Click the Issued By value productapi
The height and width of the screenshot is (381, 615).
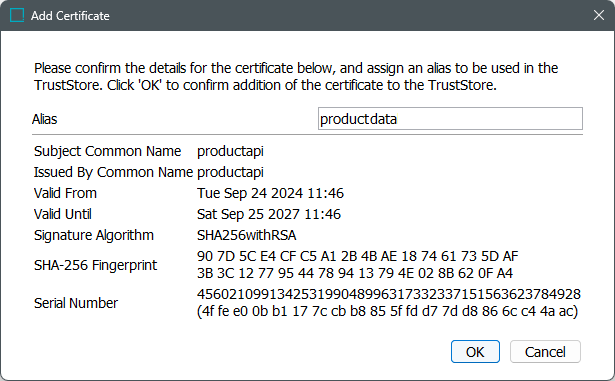pos(230,172)
